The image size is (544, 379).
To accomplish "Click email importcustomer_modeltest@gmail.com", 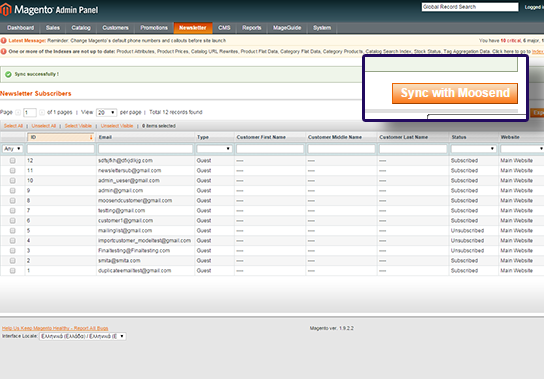I will pyautogui.click(x=144, y=241).
